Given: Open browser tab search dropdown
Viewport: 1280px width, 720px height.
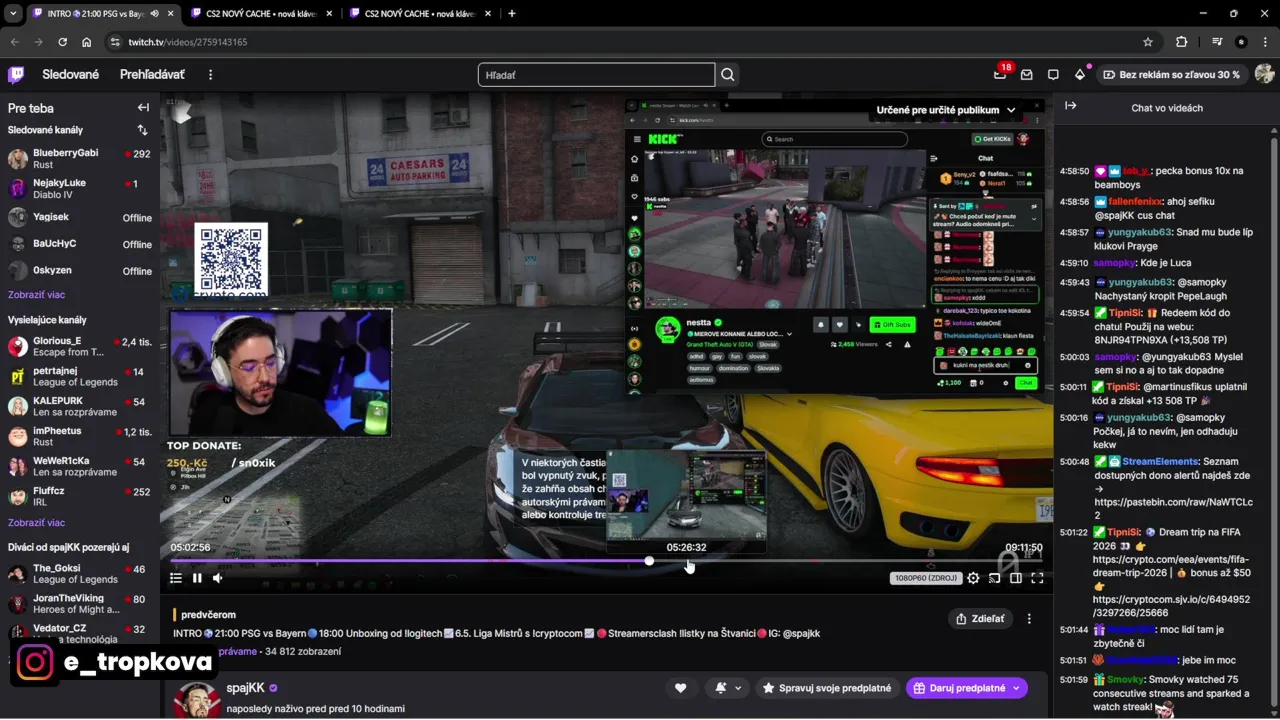Looking at the screenshot, I should point(13,14).
